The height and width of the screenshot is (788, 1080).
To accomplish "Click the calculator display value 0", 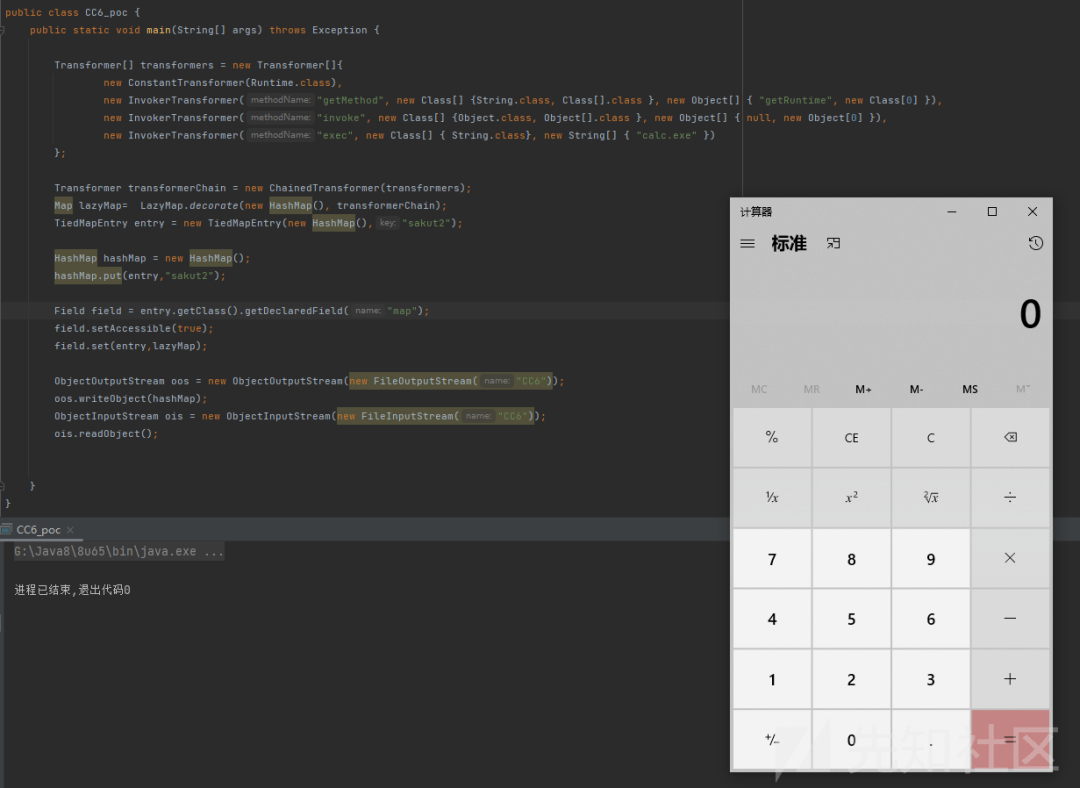I will (1030, 314).
